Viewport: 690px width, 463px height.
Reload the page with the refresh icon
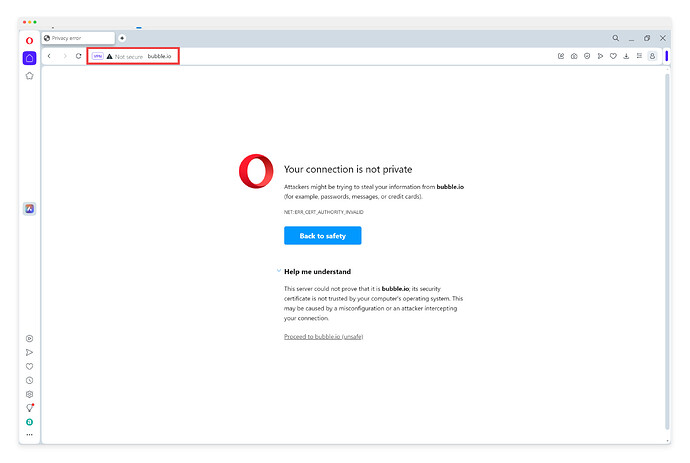[x=78, y=56]
